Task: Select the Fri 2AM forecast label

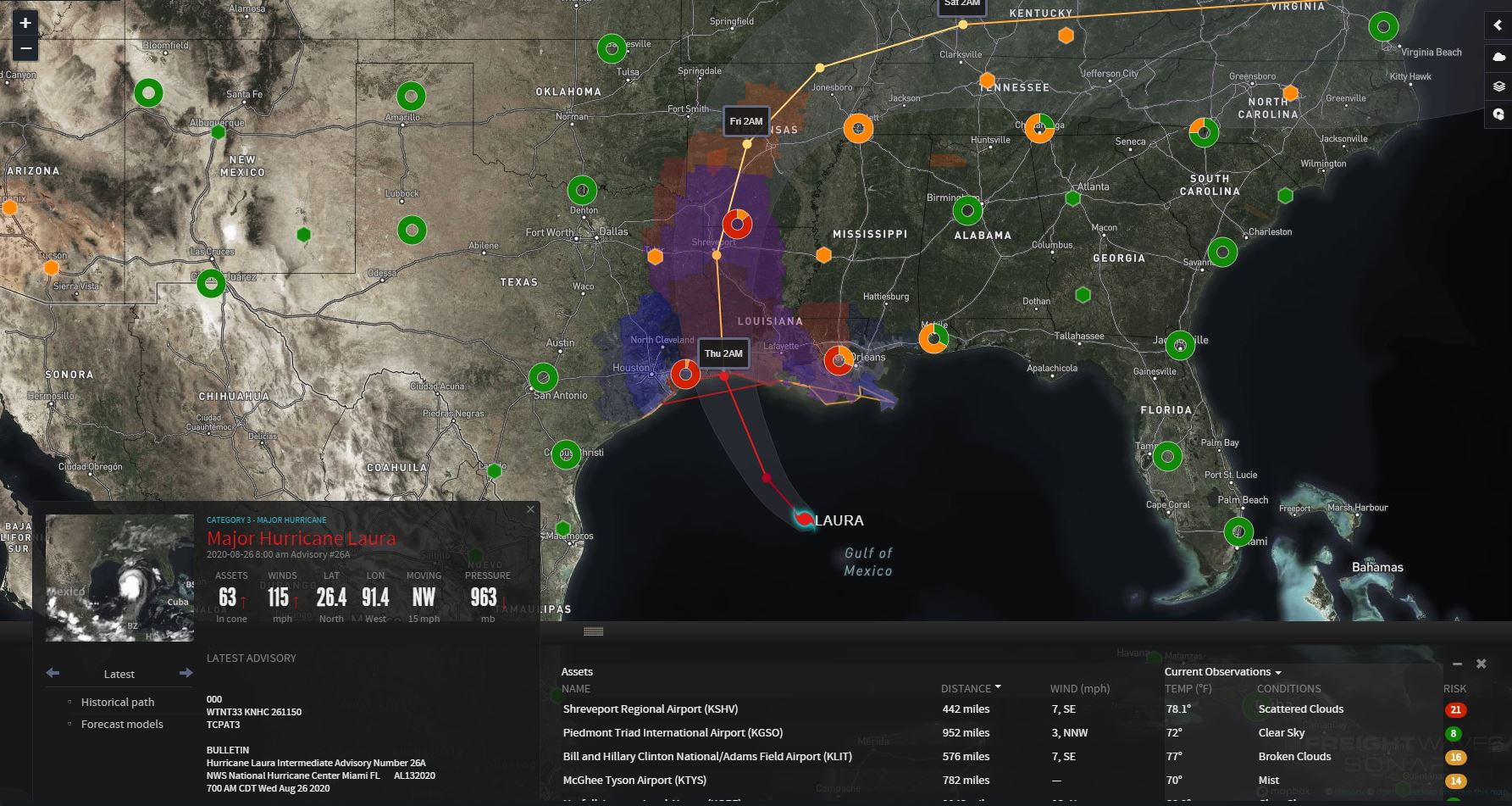Action: (746, 121)
